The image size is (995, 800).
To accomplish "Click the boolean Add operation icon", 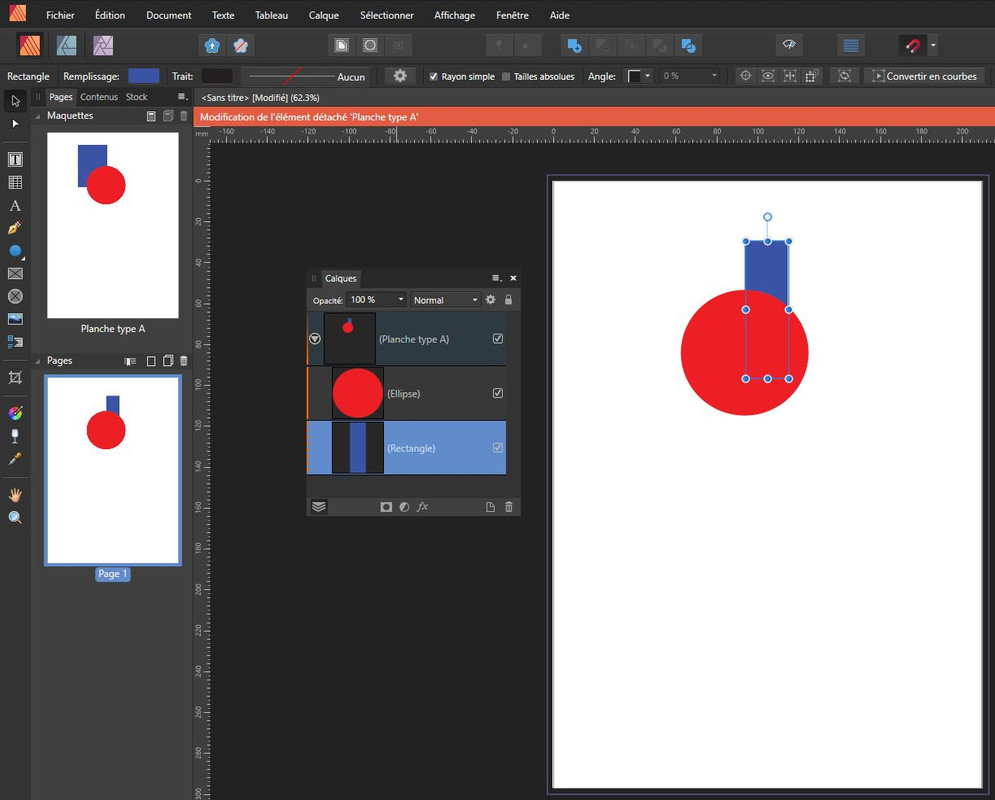I will [574, 45].
